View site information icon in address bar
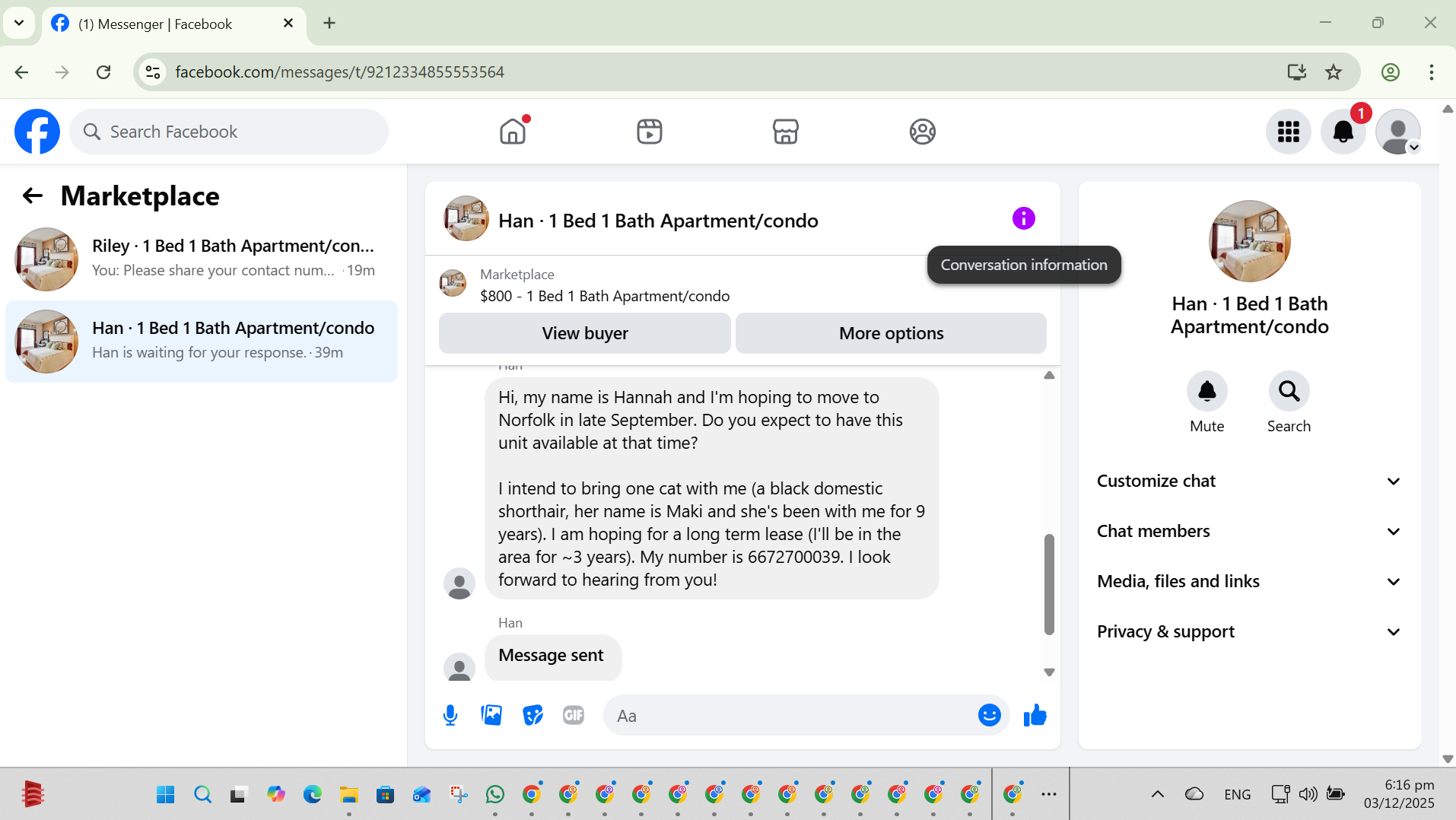The width and height of the screenshot is (1456, 820). (x=153, y=72)
